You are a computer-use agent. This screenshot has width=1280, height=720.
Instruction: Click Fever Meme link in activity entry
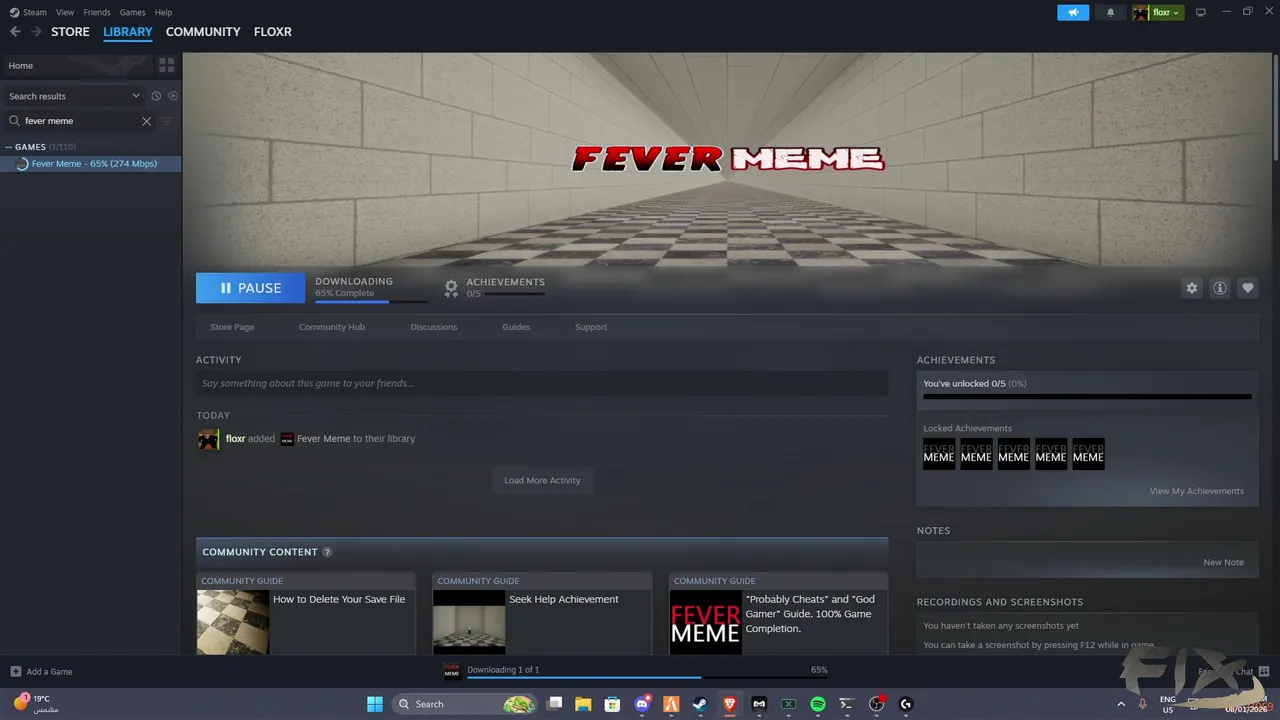click(x=323, y=439)
